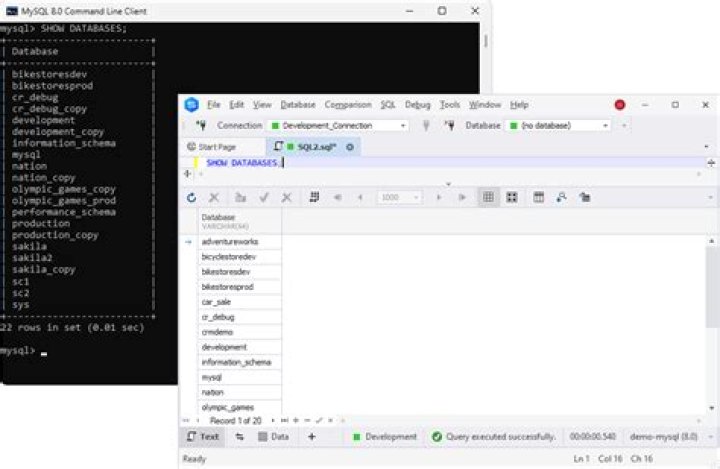
Task: Click the swap views arrows icon
Action: pyautogui.click(x=240, y=437)
